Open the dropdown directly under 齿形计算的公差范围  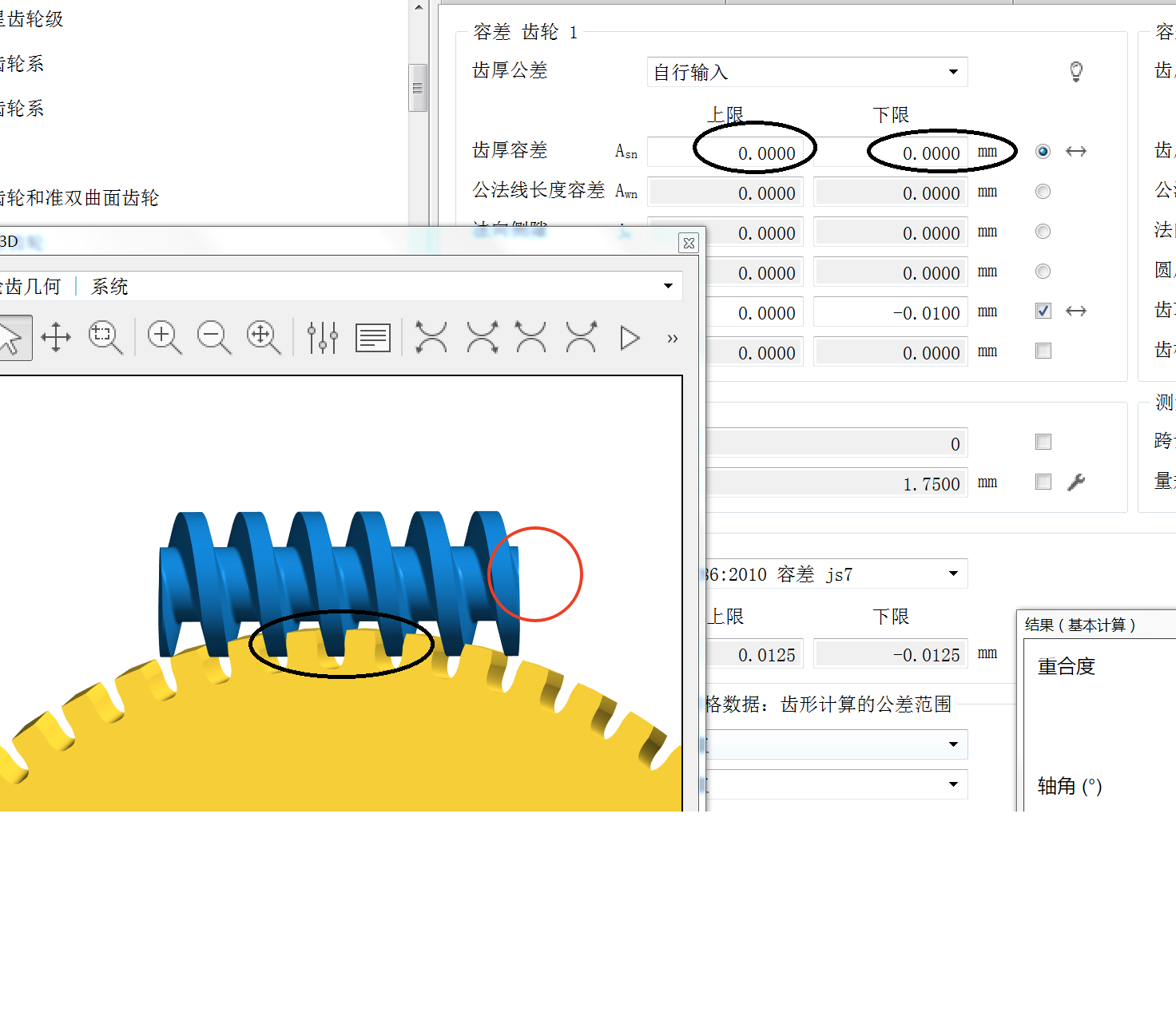(836, 744)
